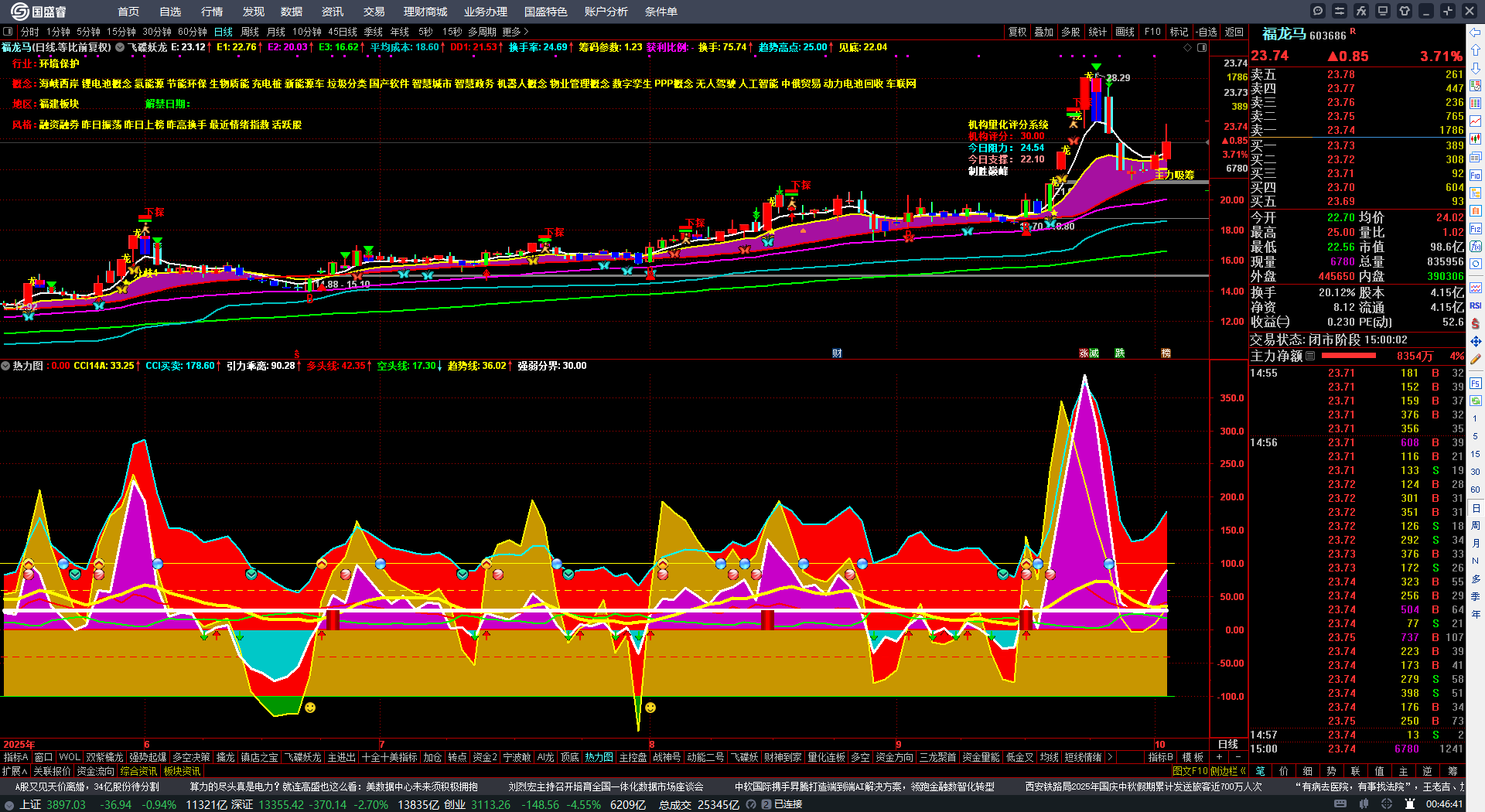Screen dimensions: 1485x812
Task: Click the screen display icon in title bar
Action: (1383, 11)
